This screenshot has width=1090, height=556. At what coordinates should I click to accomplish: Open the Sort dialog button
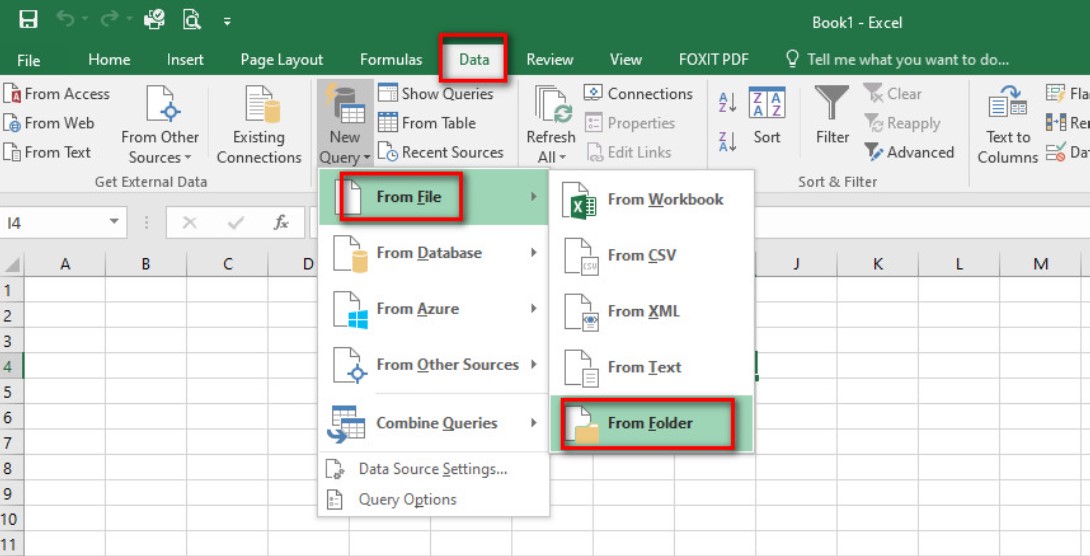(x=767, y=115)
